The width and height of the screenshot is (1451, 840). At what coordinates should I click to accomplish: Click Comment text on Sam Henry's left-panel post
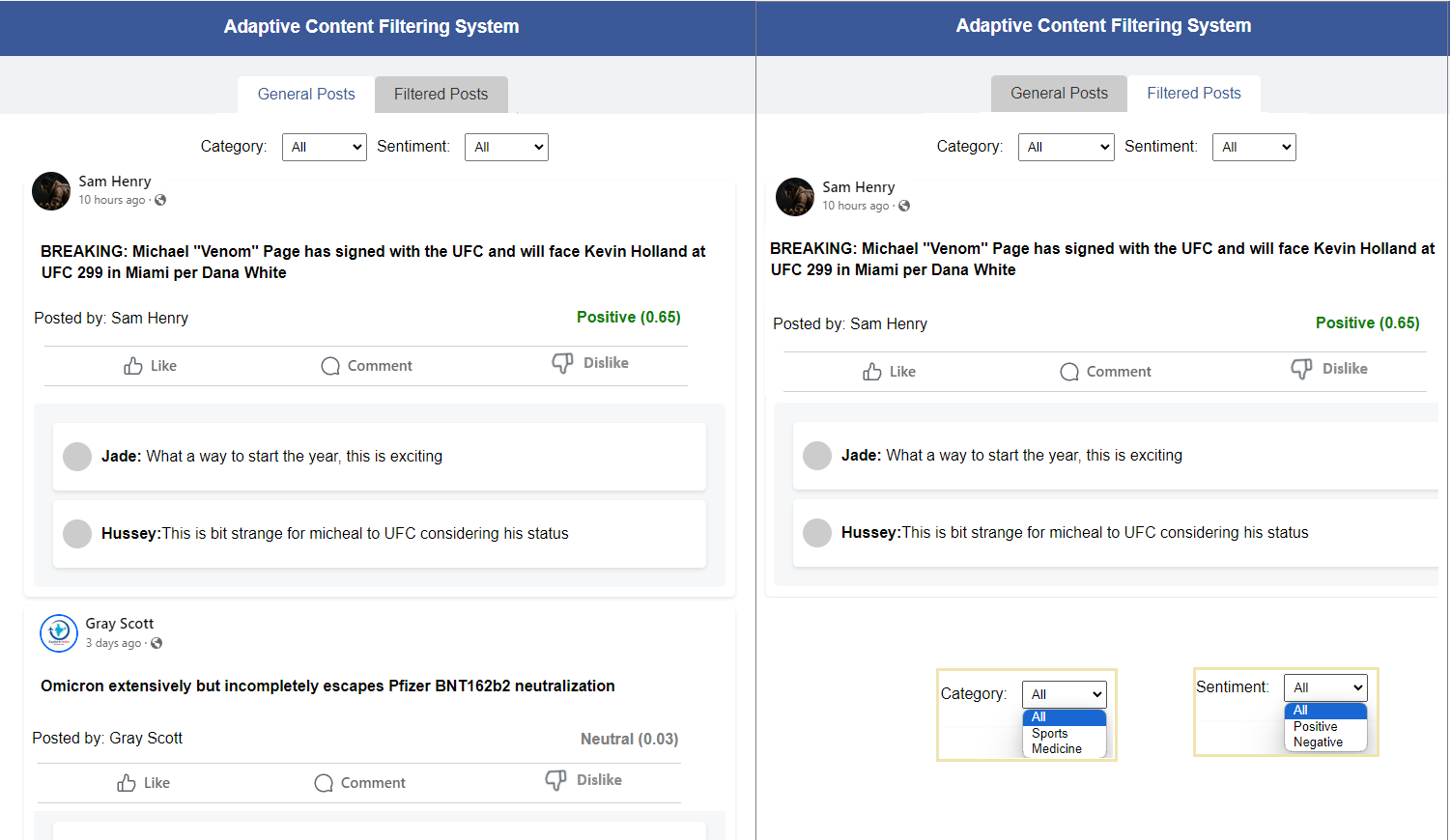point(380,366)
